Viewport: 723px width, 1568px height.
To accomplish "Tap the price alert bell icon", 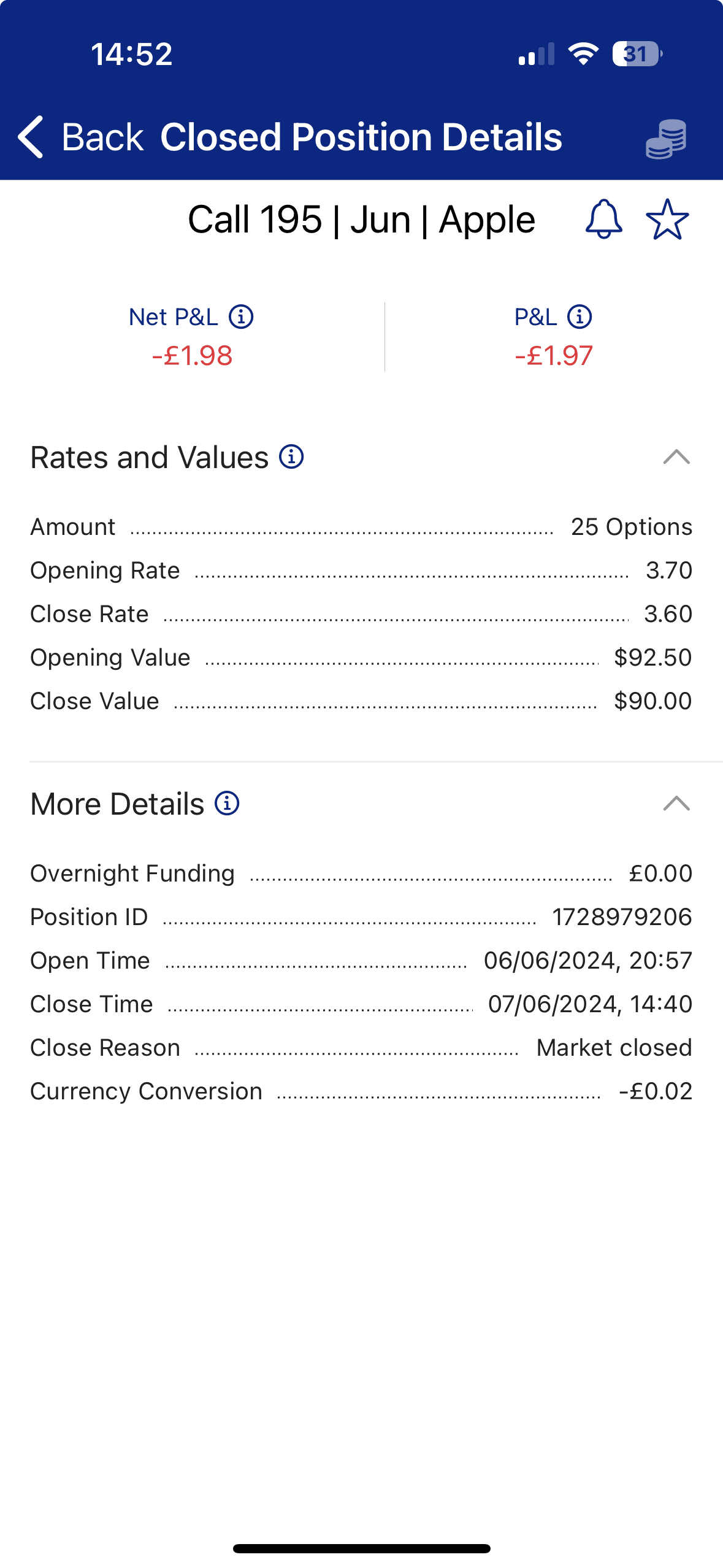I will [x=604, y=219].
